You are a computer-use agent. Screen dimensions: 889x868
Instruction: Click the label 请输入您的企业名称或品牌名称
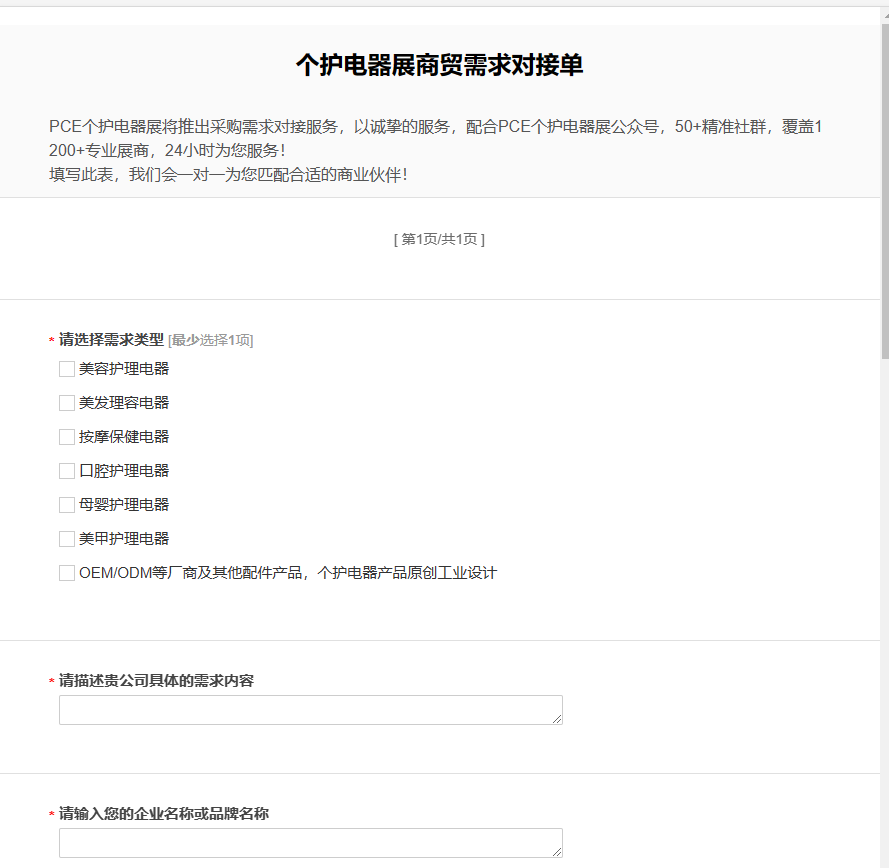point(164,814)
